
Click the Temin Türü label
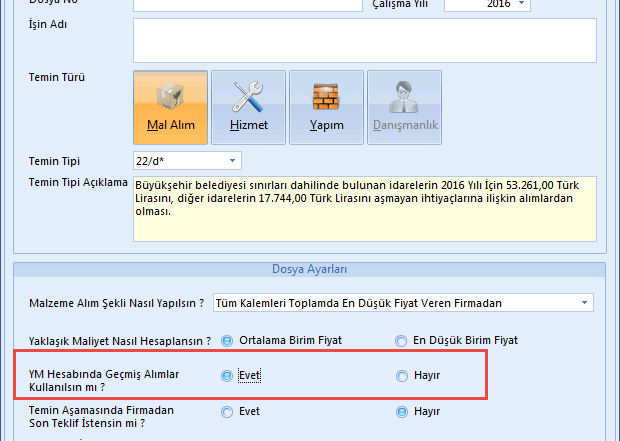click(57, 77)
